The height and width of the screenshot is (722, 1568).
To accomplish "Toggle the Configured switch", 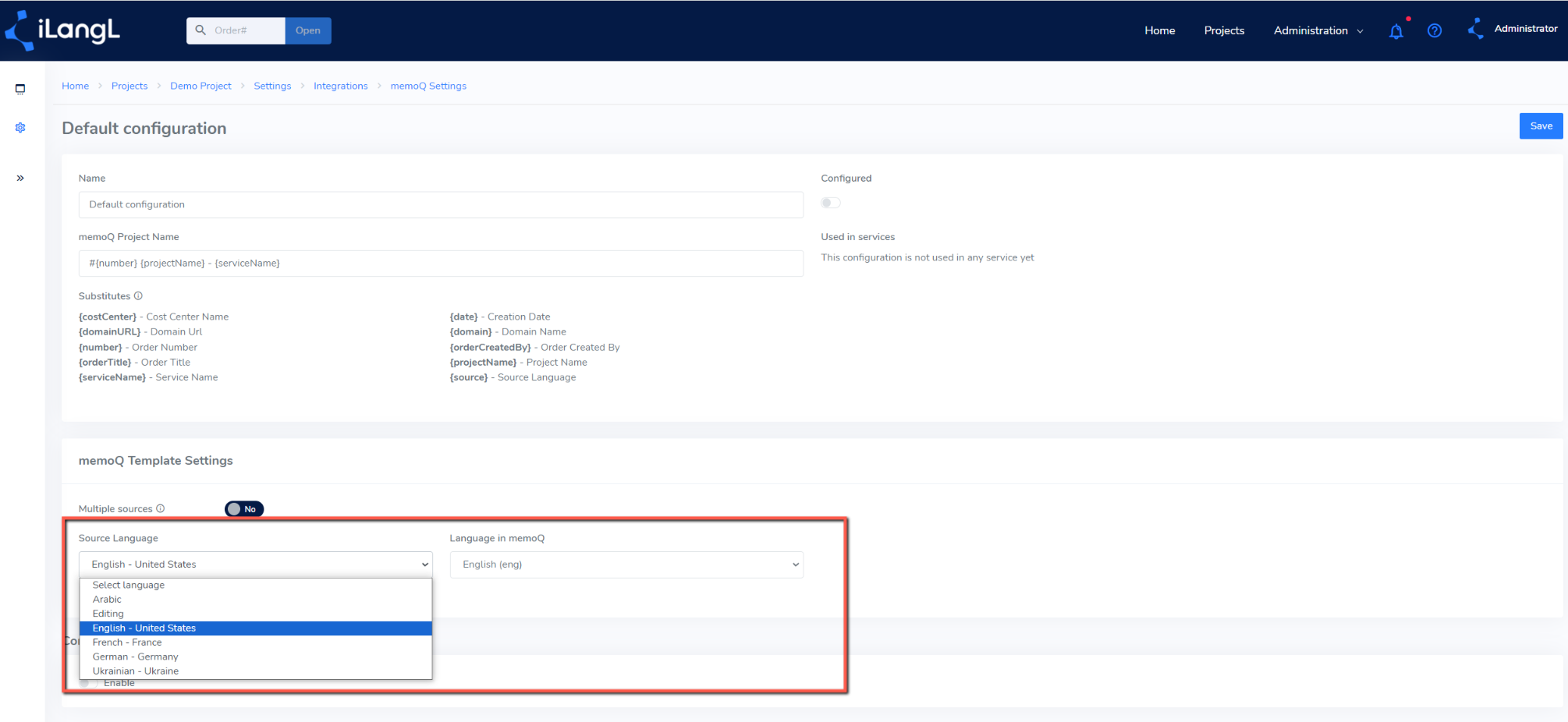I will tap(831, 203).
